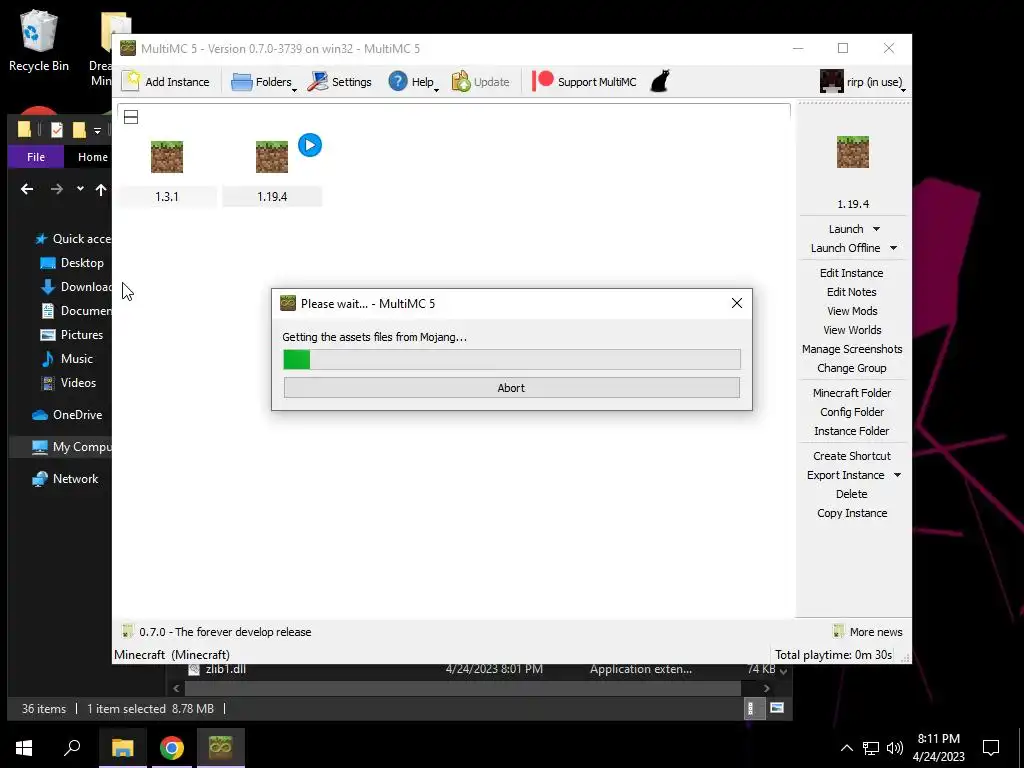Click the Up arrow in File Explorer
This screenshot has width=1024, height=768.
point(101,189)
